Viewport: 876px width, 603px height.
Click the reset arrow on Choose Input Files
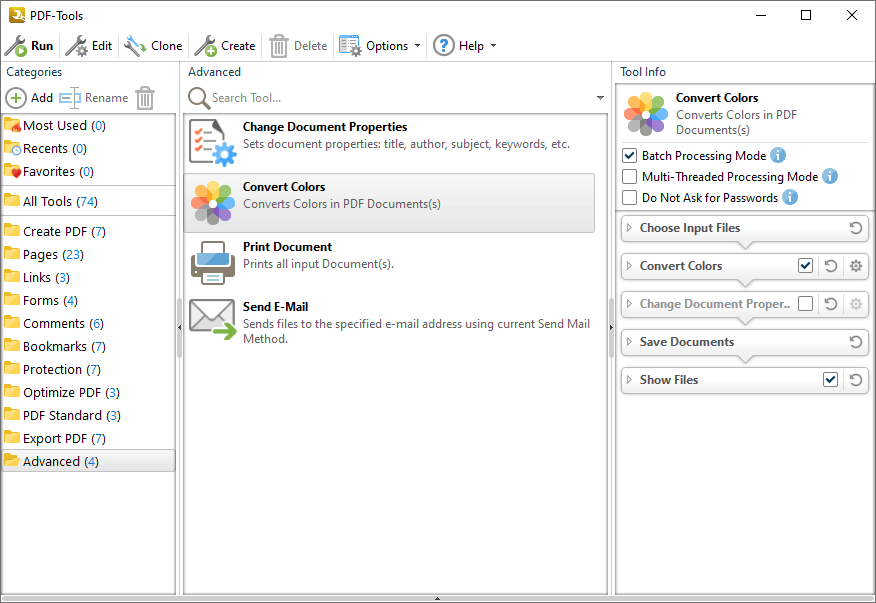857,228
